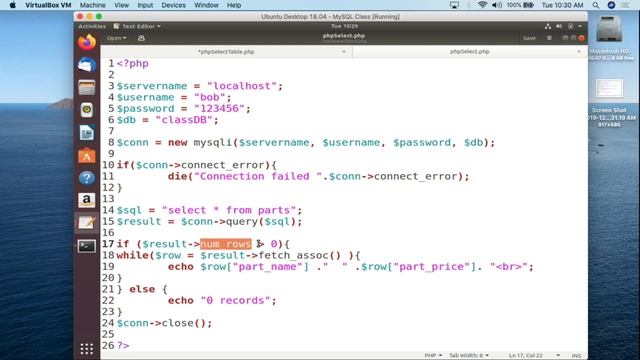
Task: Close the phpSelect.php tab
Action: coord(579,51)
